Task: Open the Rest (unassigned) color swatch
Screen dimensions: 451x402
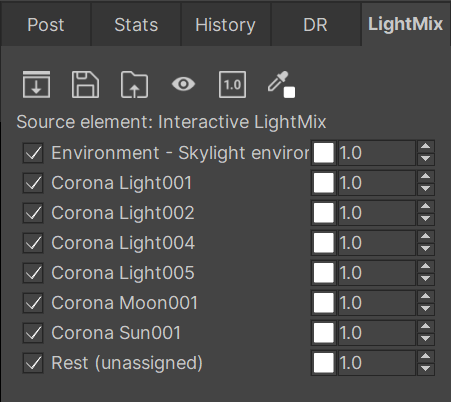Action: pos(324,363)
